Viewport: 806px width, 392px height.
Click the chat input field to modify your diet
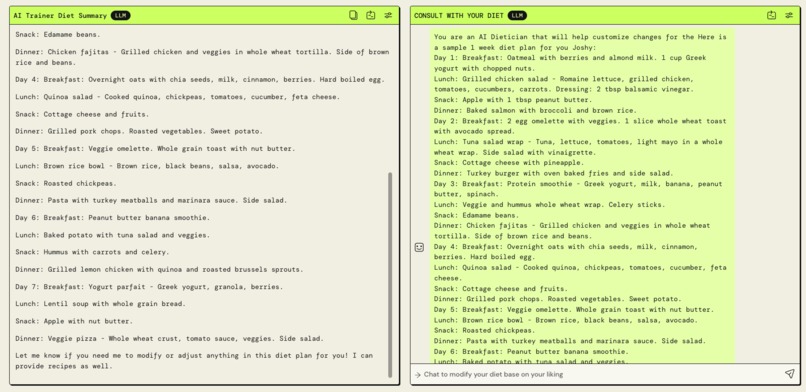pyautogui.click(x=596, y=375)
